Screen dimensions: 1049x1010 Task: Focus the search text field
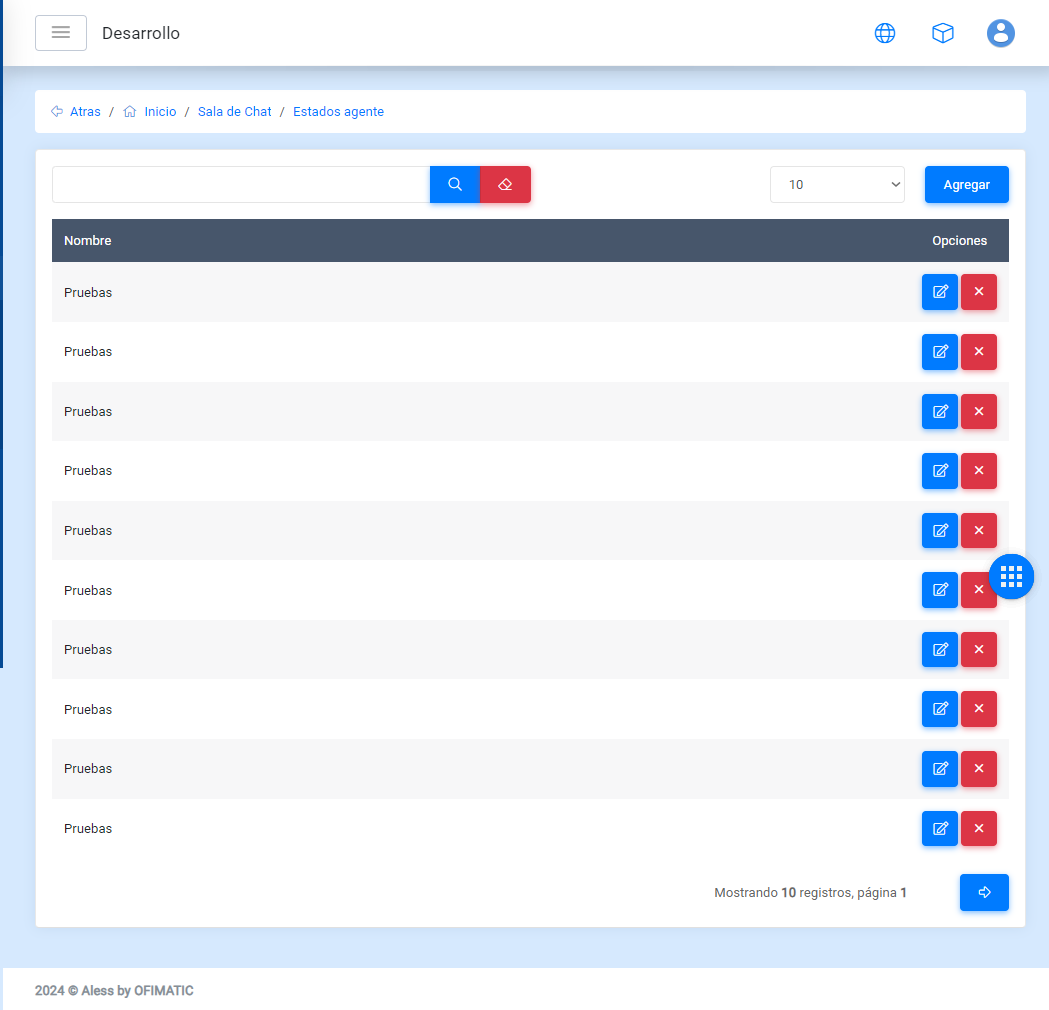pos(241,185)
